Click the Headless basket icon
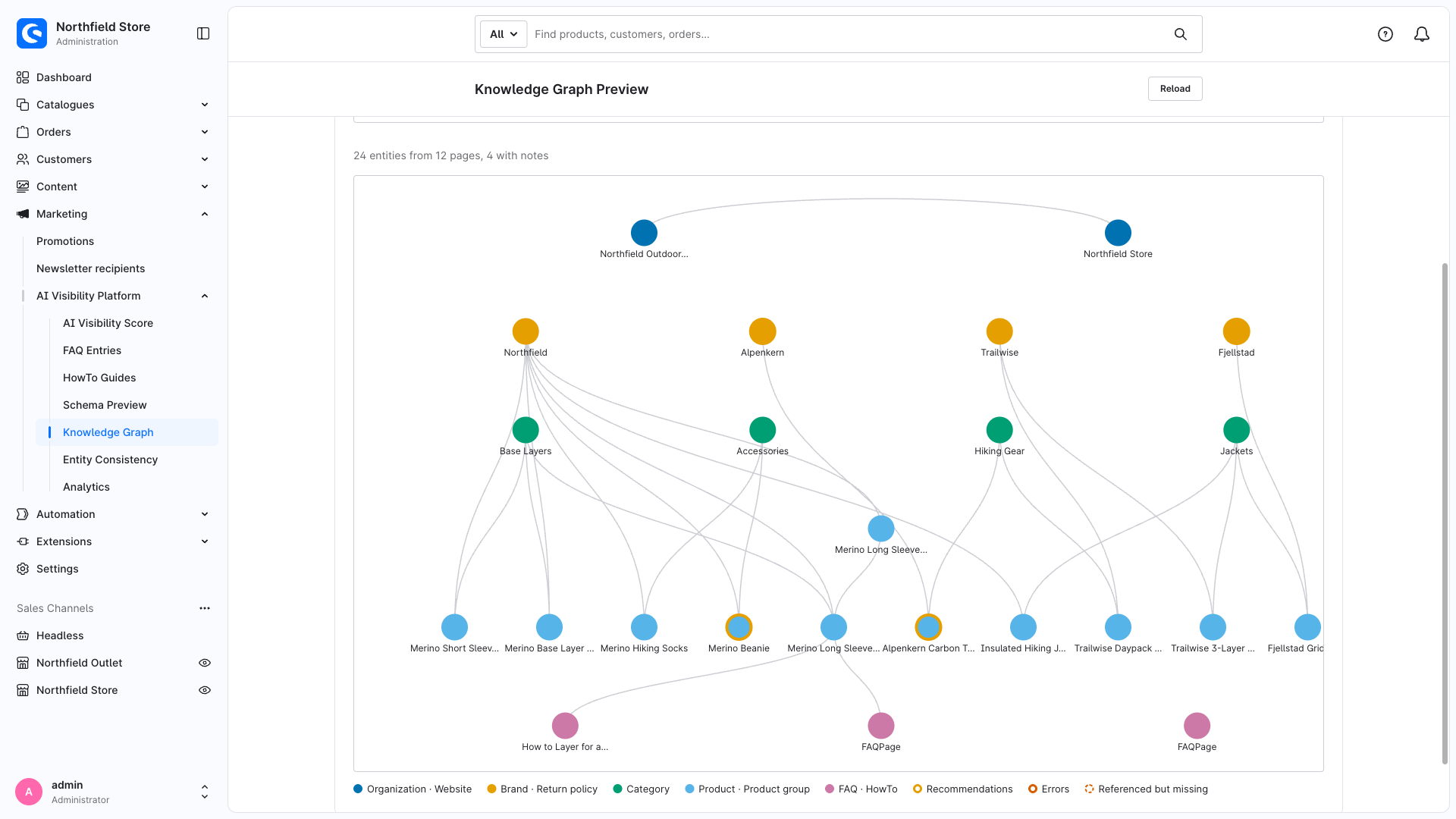Screen dimensions: 1456x819 point(23,635)
